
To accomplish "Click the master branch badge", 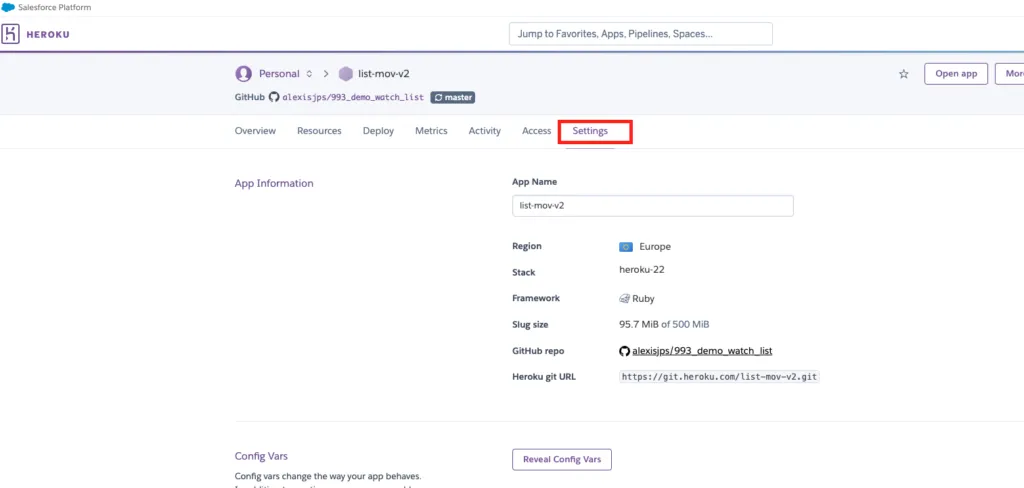I will pyautogui.click(x=453, y=97).
